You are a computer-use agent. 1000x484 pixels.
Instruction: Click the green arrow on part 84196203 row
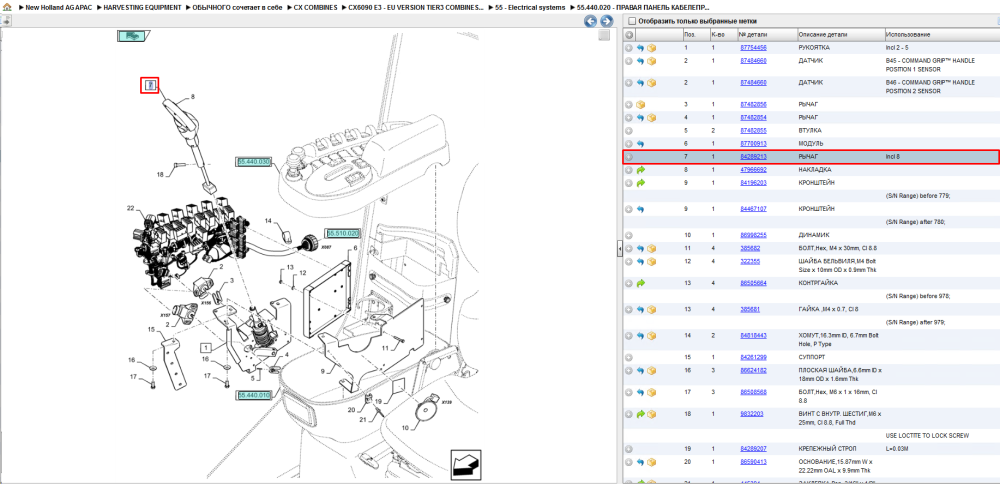coord(640,183)
